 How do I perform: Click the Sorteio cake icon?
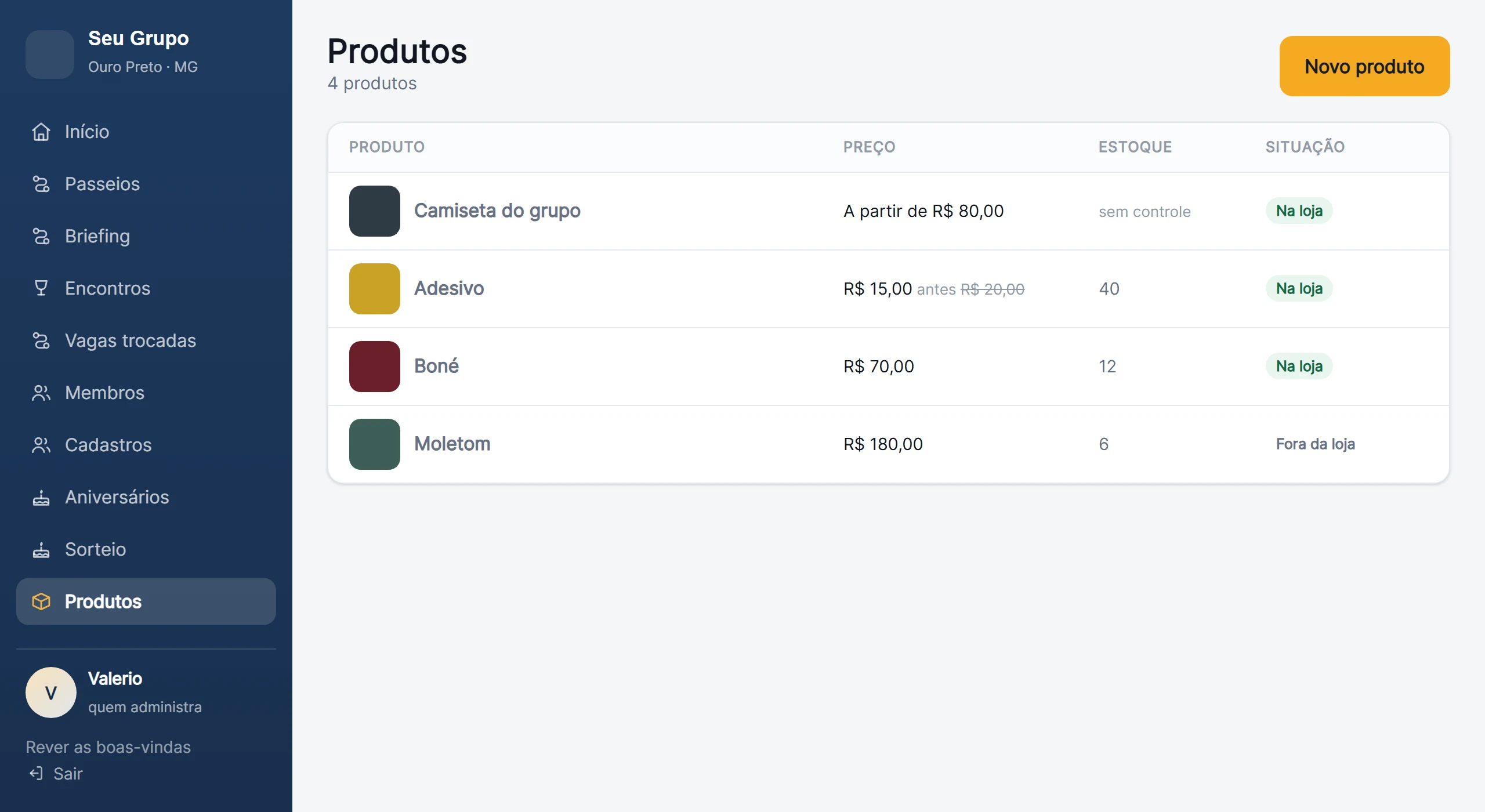(41, 549)
